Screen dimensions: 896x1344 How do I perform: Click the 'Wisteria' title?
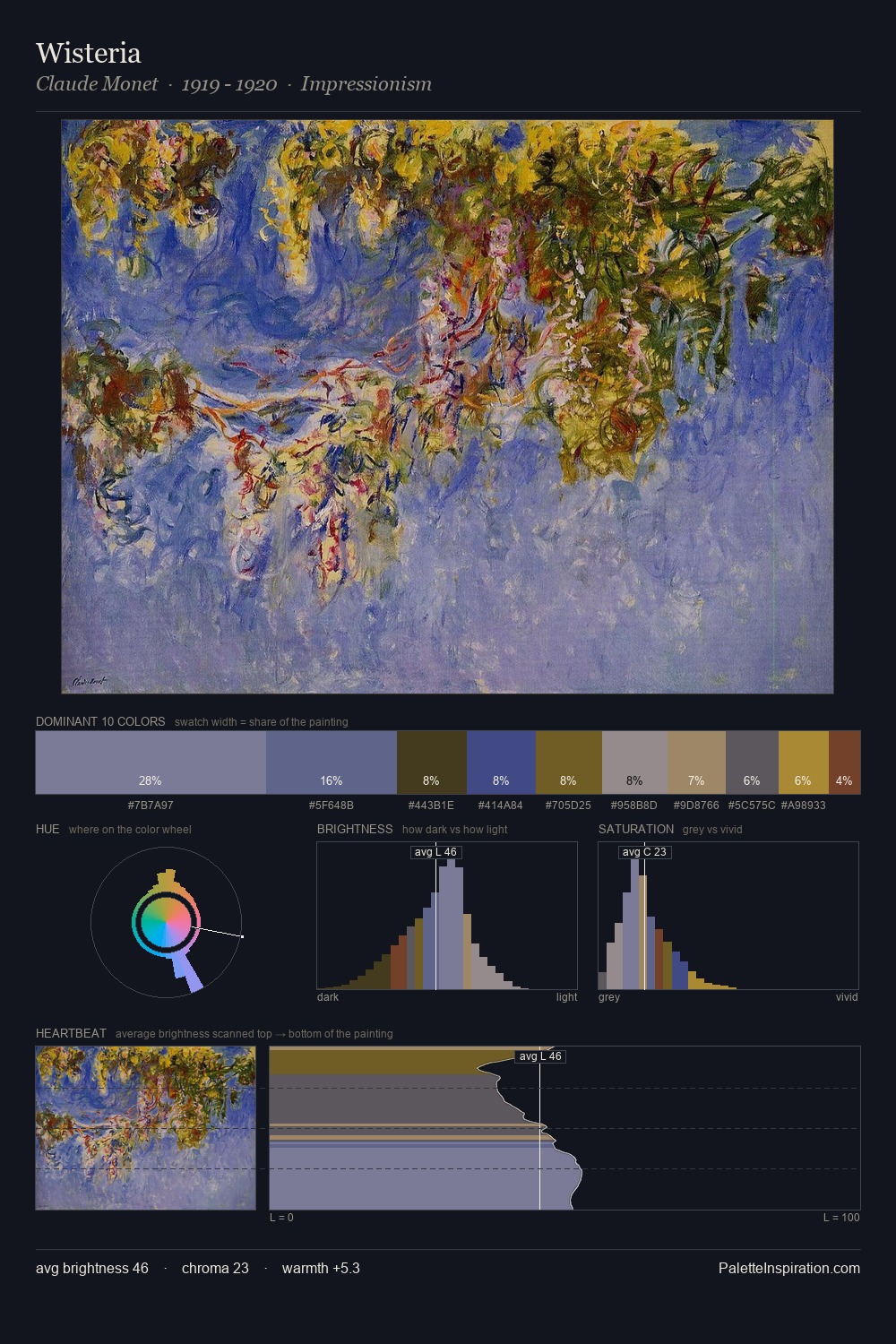tap(89, 53)
